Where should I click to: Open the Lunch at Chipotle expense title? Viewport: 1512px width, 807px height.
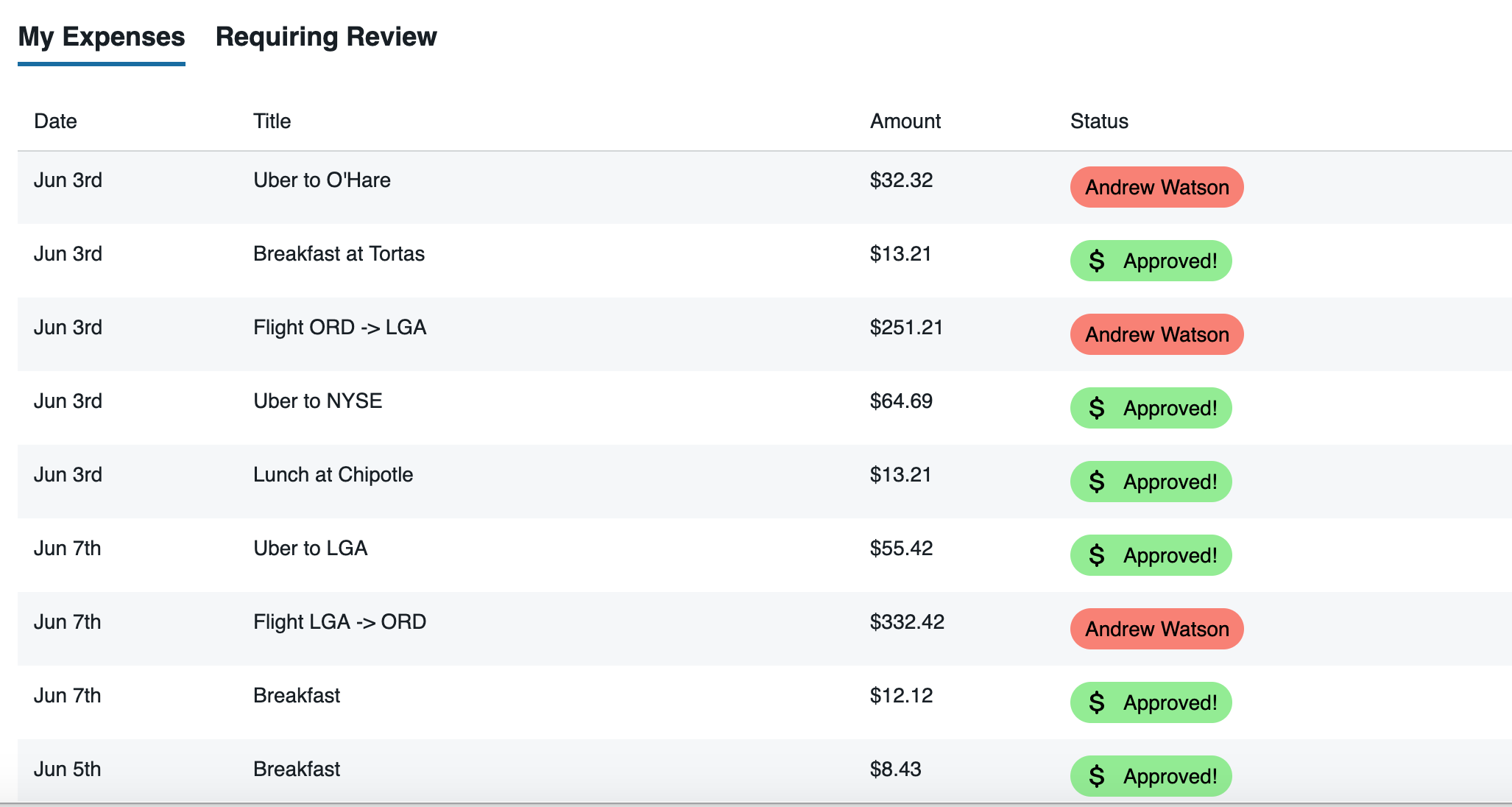pyautogui.click(x=333, y=475)
